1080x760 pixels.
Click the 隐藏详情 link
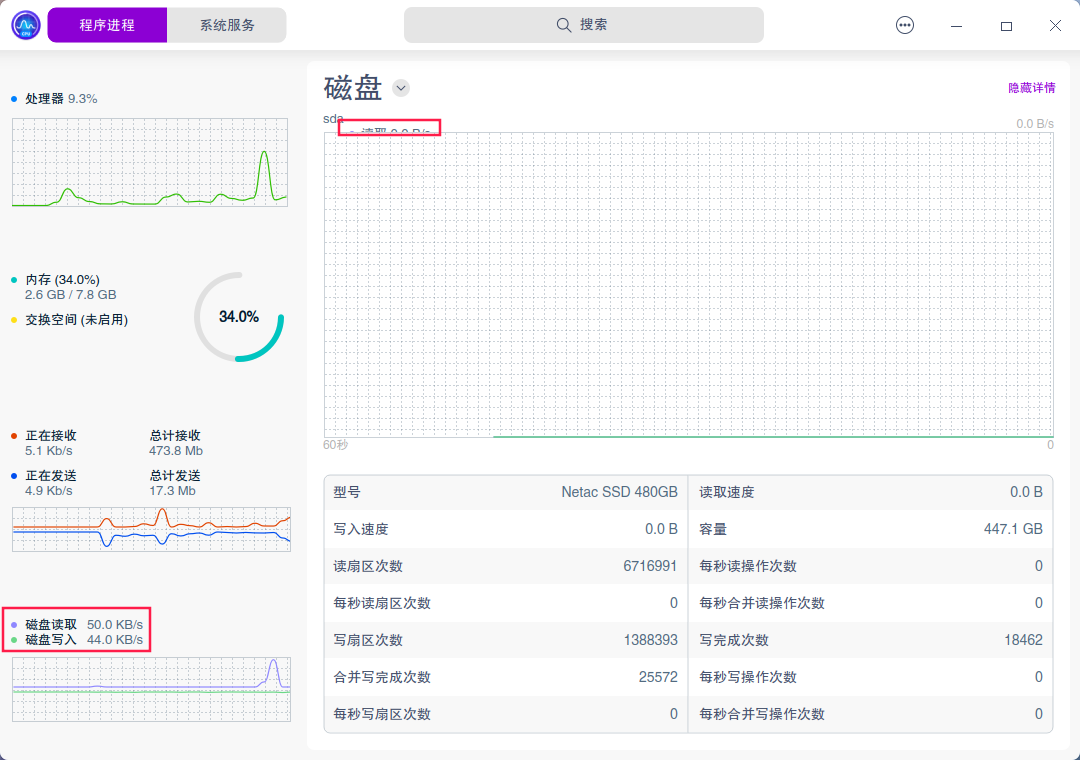[x=1033, y=88]
